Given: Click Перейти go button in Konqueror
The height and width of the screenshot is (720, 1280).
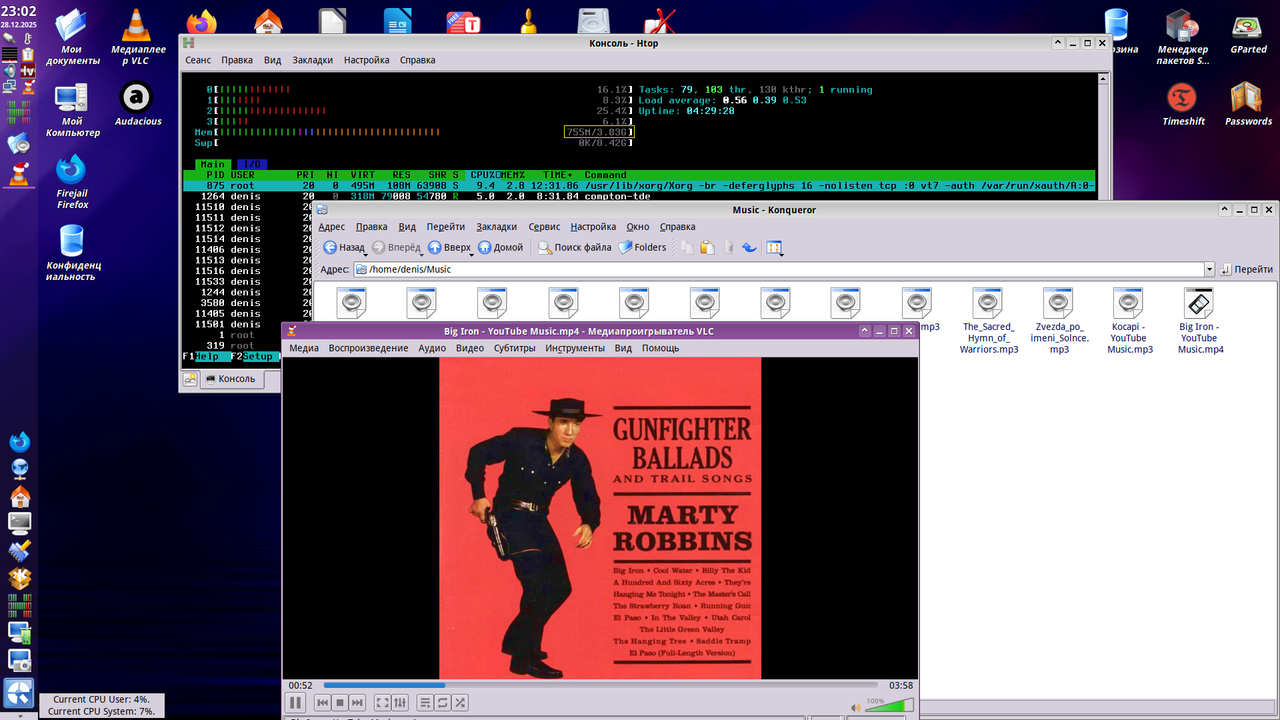Looking at the screenshot, I should coord(1246,269).
